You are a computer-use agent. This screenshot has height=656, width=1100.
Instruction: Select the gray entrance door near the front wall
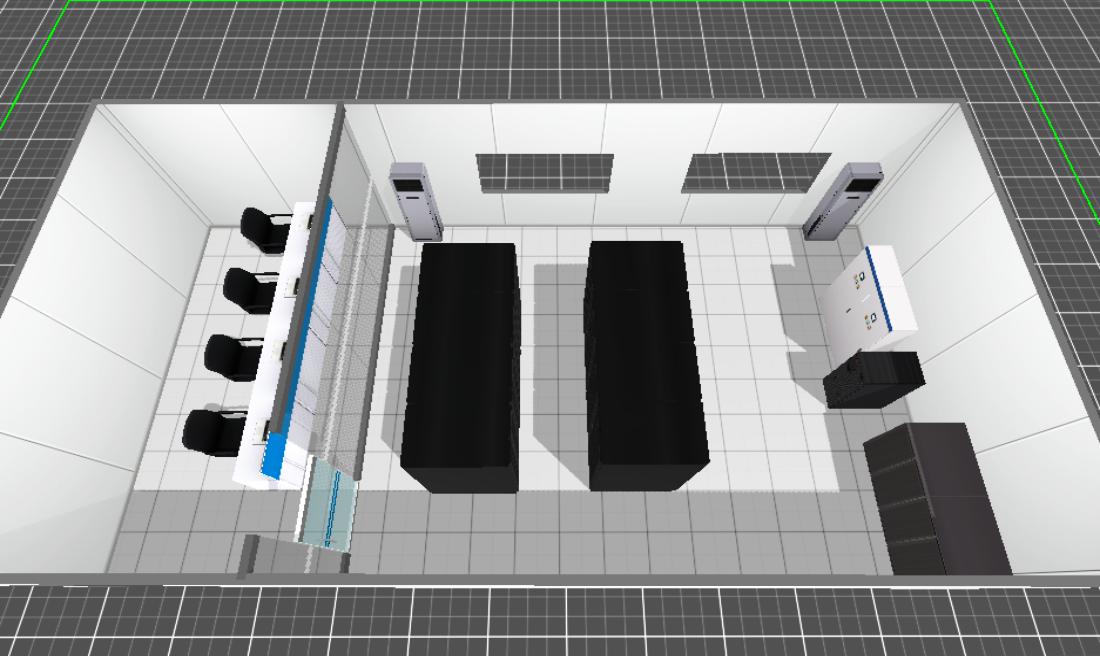tap(262, 557)
